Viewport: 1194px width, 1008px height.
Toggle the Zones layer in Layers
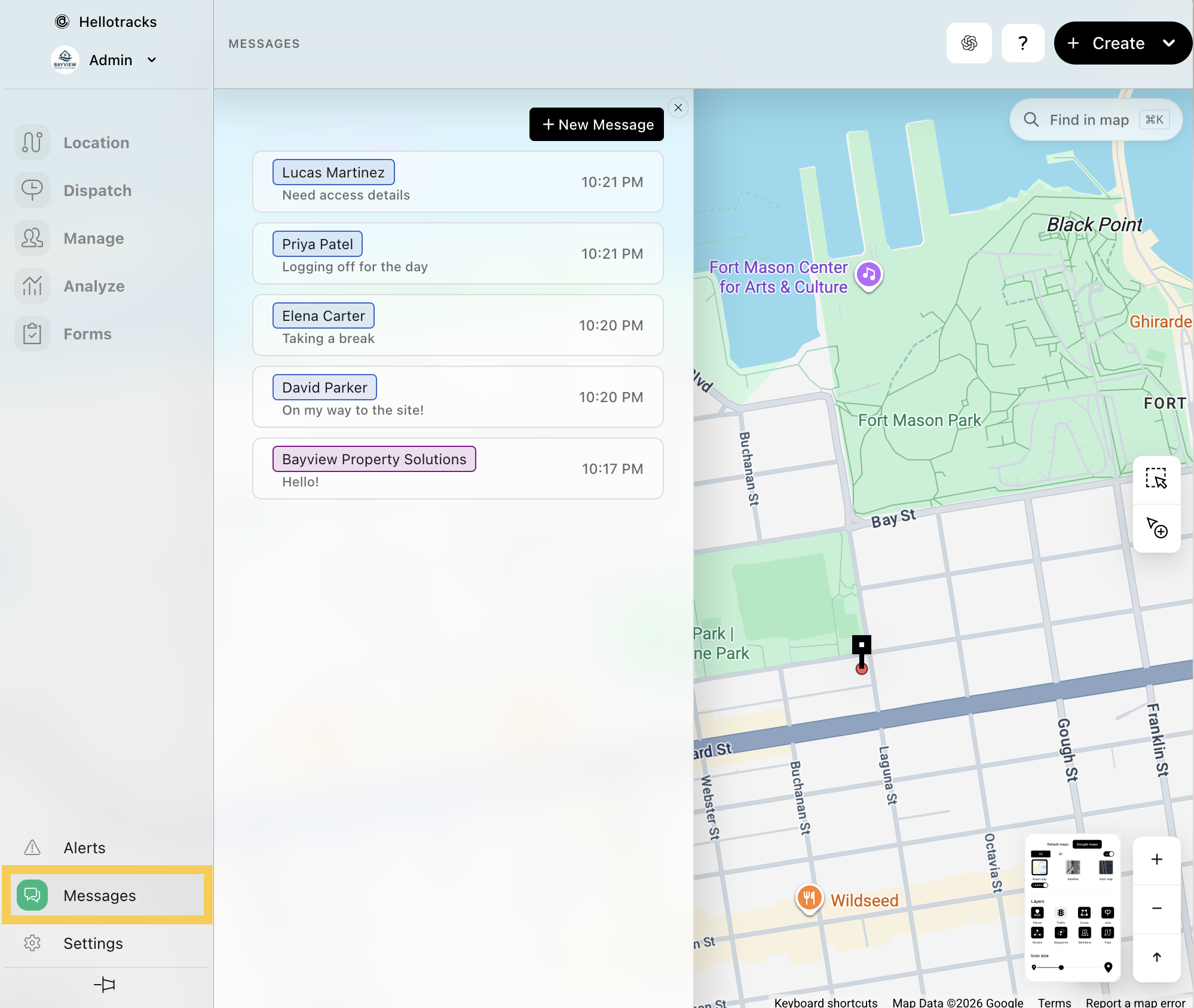(x=1084, y=912)
